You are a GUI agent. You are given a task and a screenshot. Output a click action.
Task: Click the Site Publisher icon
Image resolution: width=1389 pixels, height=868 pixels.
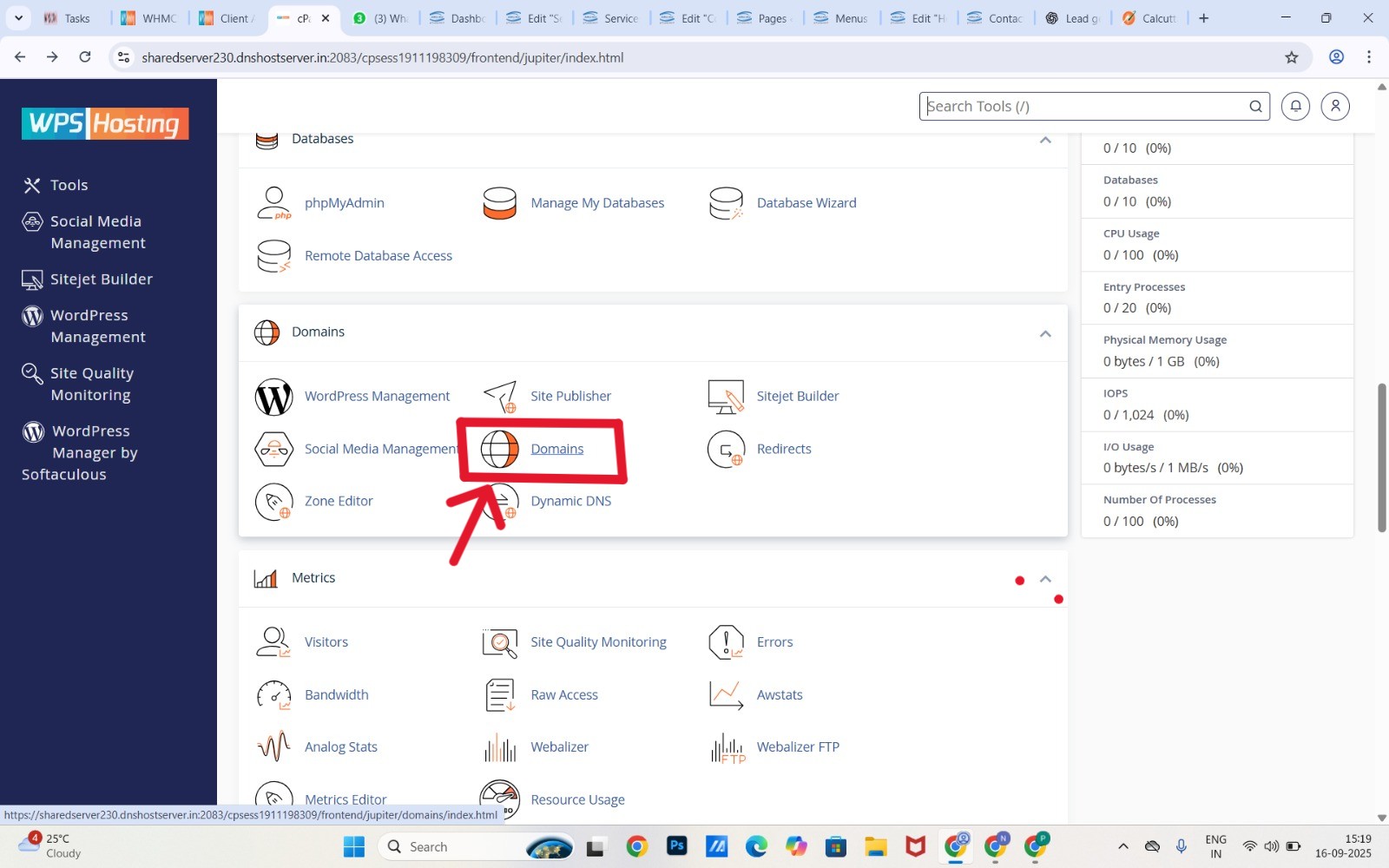pyautogui.click(x=500, y=397)
